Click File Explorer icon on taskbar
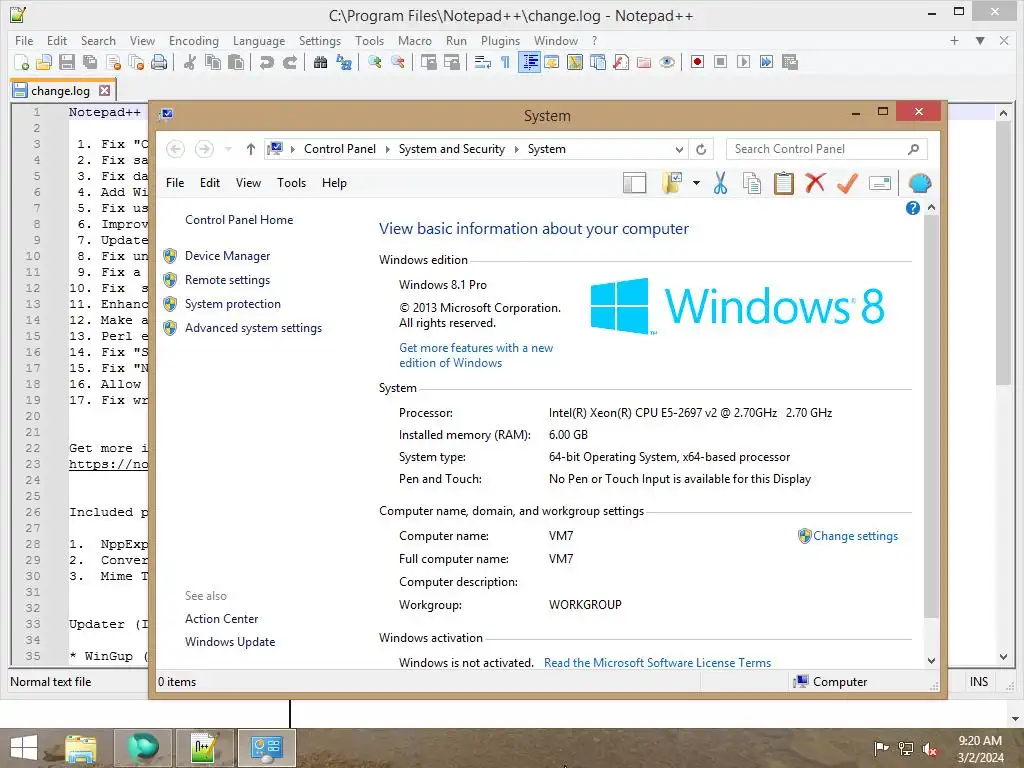 tap(80, 748)
